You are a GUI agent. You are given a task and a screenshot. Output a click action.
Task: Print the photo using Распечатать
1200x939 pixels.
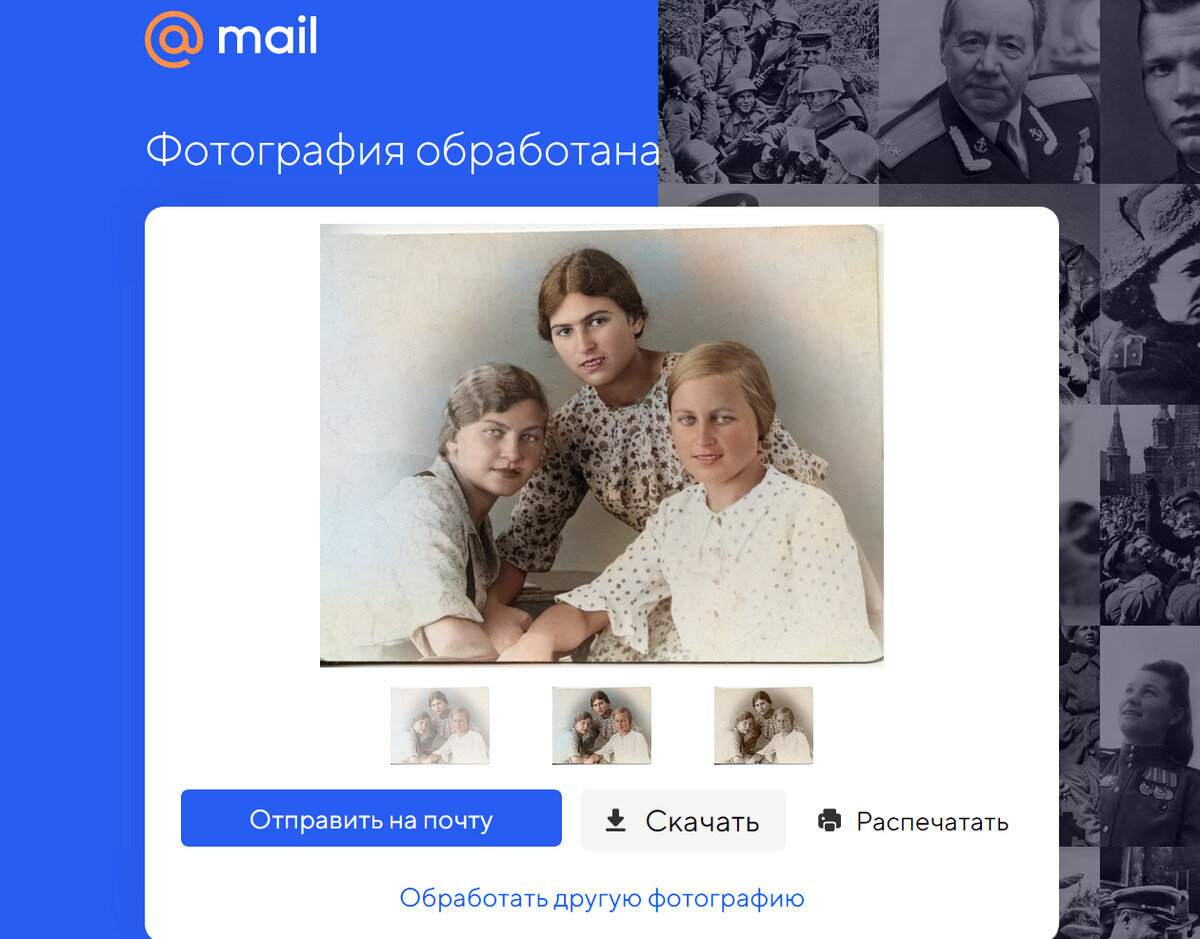pos(913,822)
